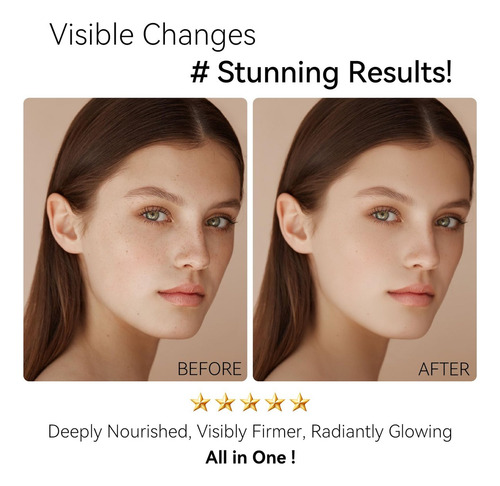500x486 pixels.
Task: Click 'Radiantly Glowing' text
Action: click(x=382, y=432)
